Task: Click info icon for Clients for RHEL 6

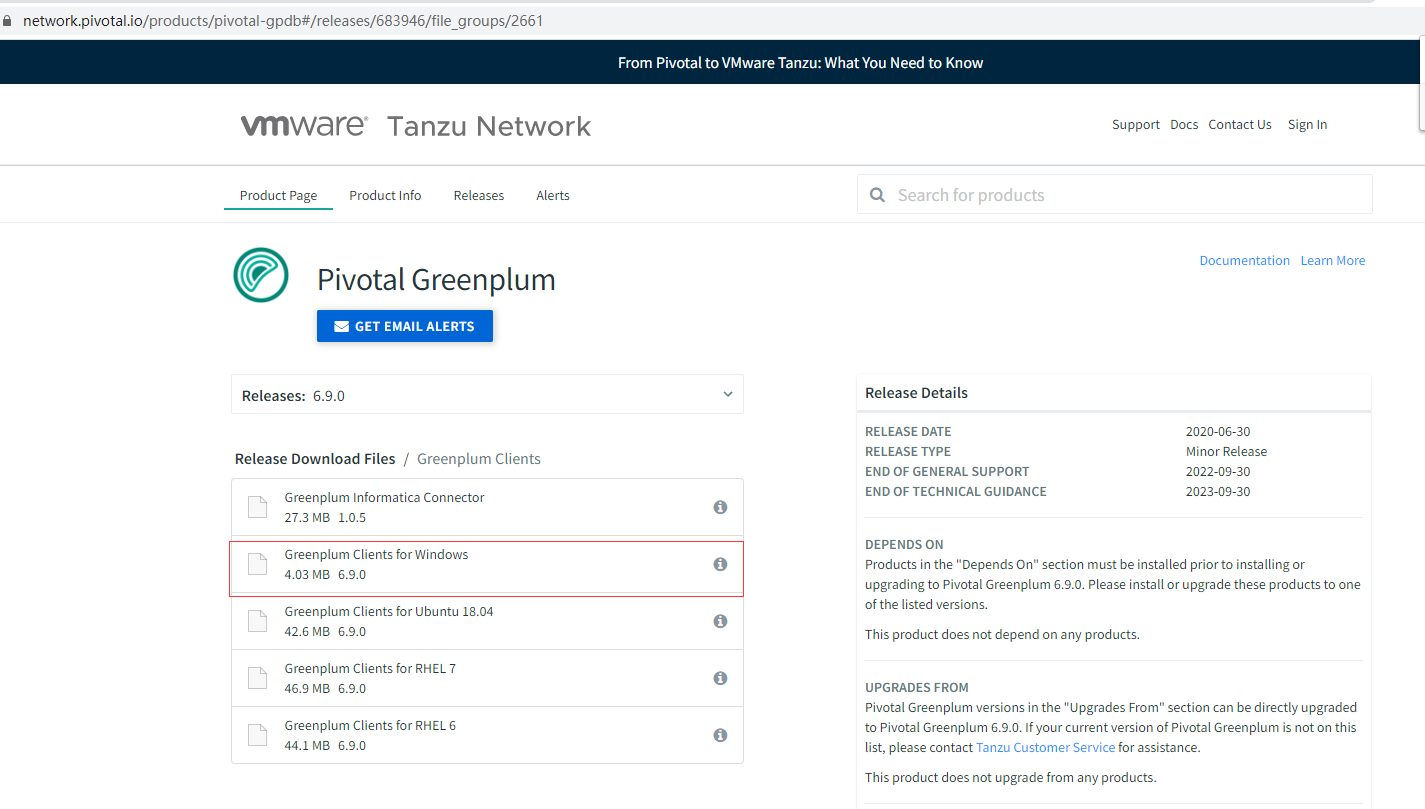Action: [x=720, y=735]
